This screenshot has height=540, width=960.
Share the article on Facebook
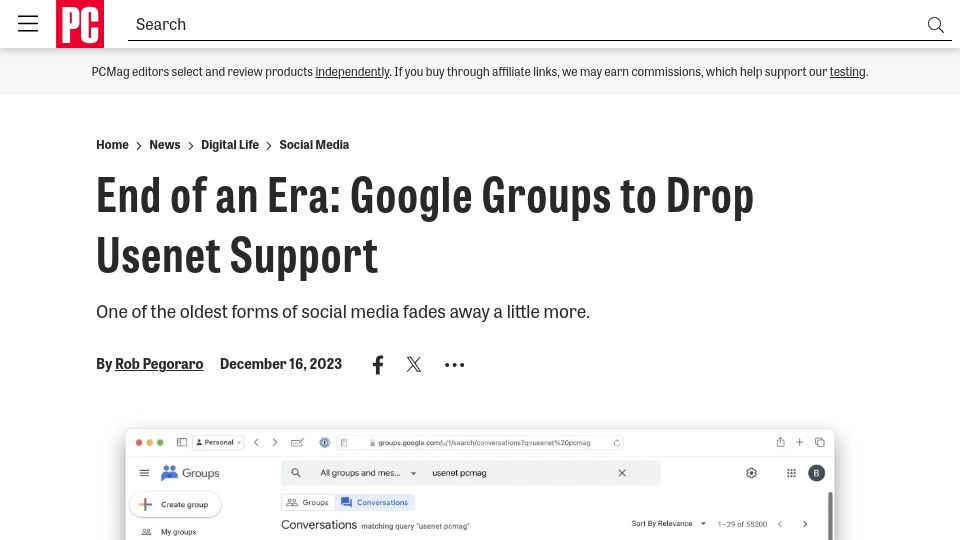coord(378,365)
